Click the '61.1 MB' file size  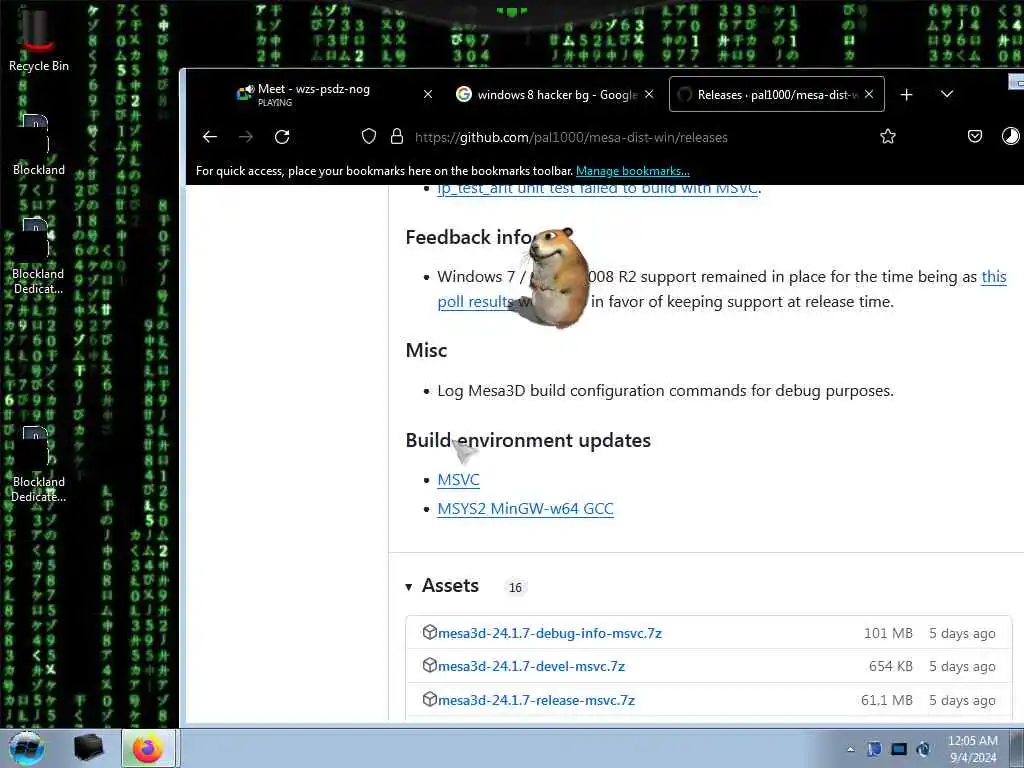point(887,701)
